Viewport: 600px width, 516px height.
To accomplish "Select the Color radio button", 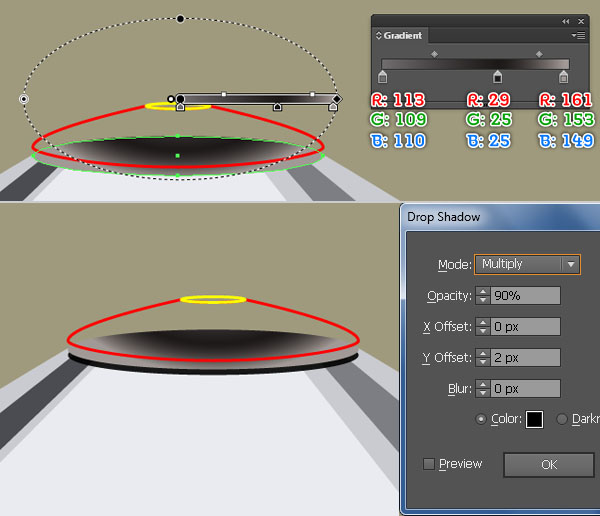I will tap(481, 419).
